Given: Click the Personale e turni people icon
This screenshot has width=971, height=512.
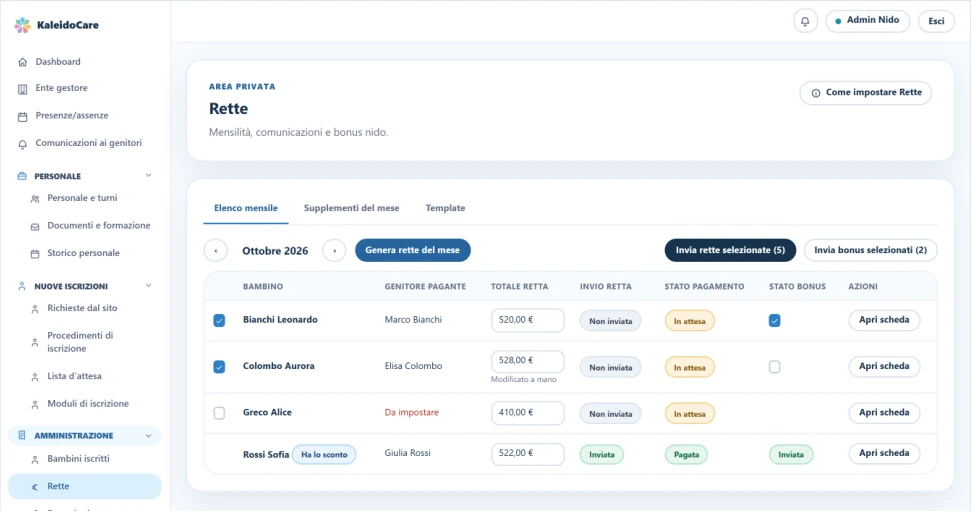Looking at the screenshot, I should coord(35,199).
